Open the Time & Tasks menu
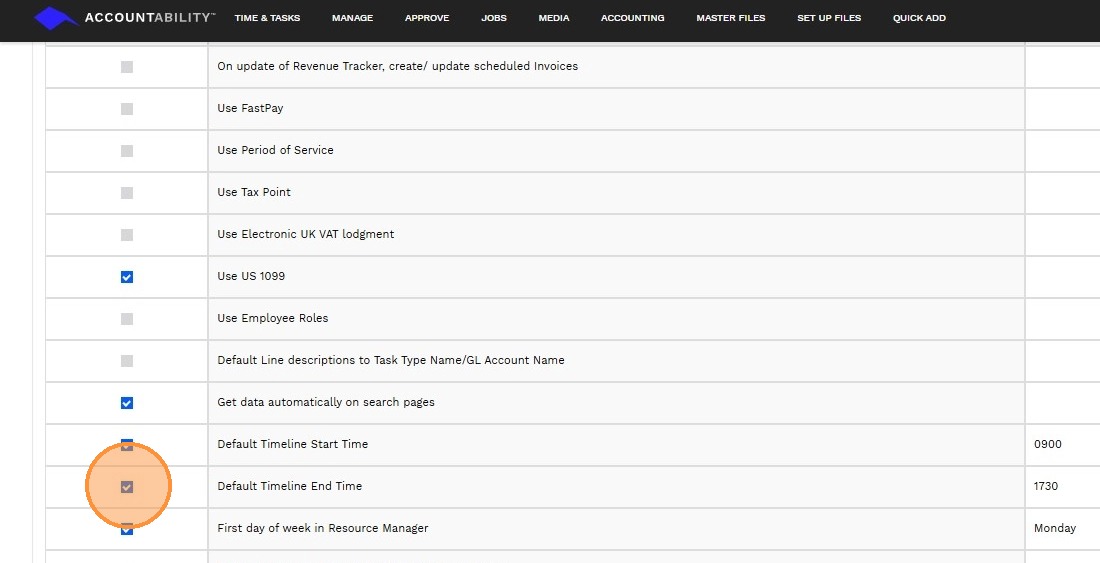1100x563 pixels. tap(267, 18)
